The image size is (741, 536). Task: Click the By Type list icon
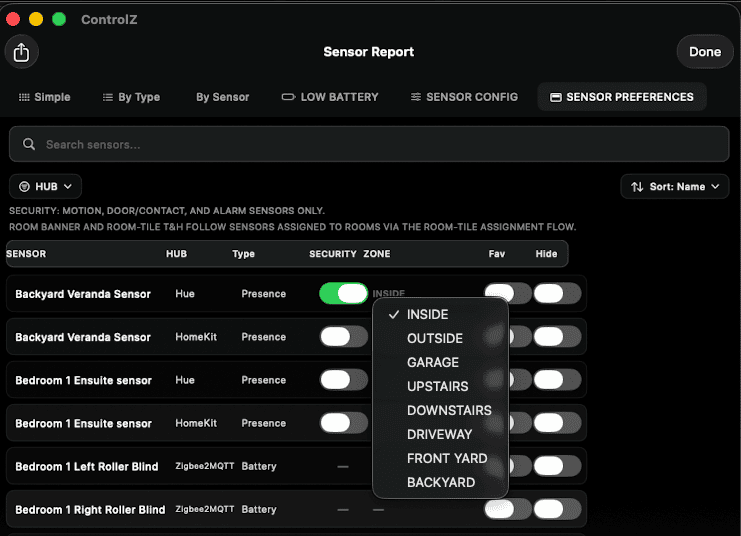click(108, 97)
